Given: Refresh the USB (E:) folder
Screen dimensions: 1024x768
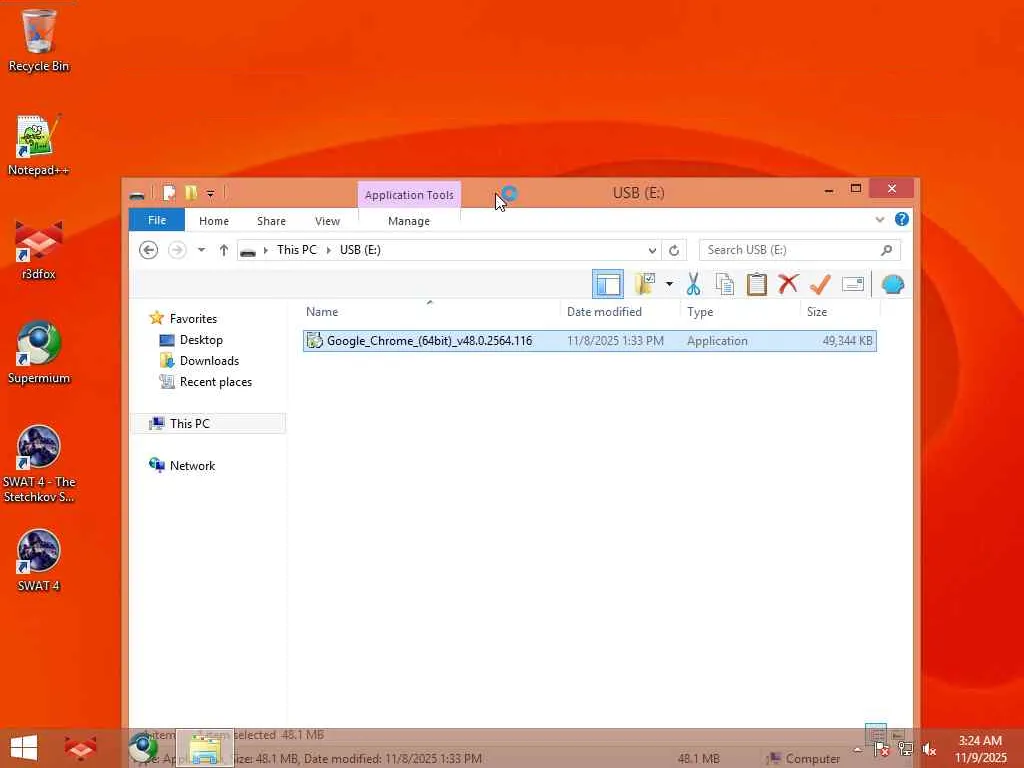Looking at the screenshot, I should click(x=674, y=250).
